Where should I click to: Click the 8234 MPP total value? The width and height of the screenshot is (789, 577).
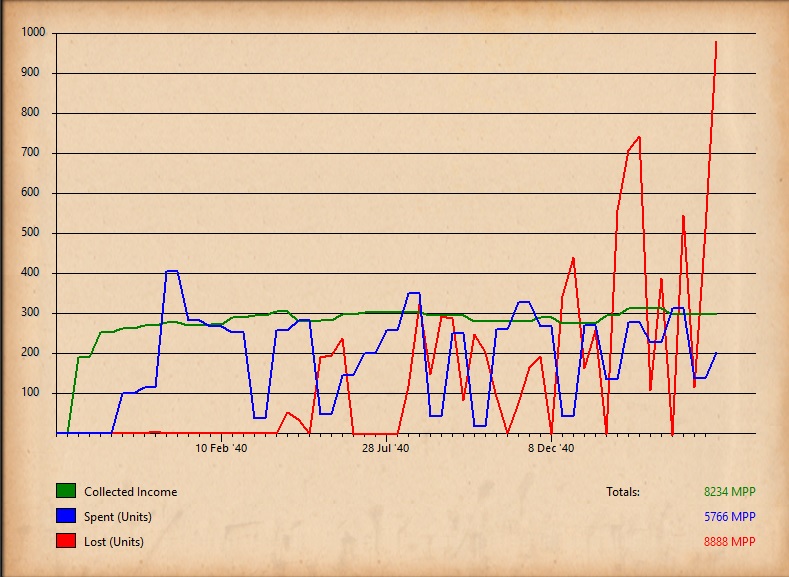tap(730, 491)
